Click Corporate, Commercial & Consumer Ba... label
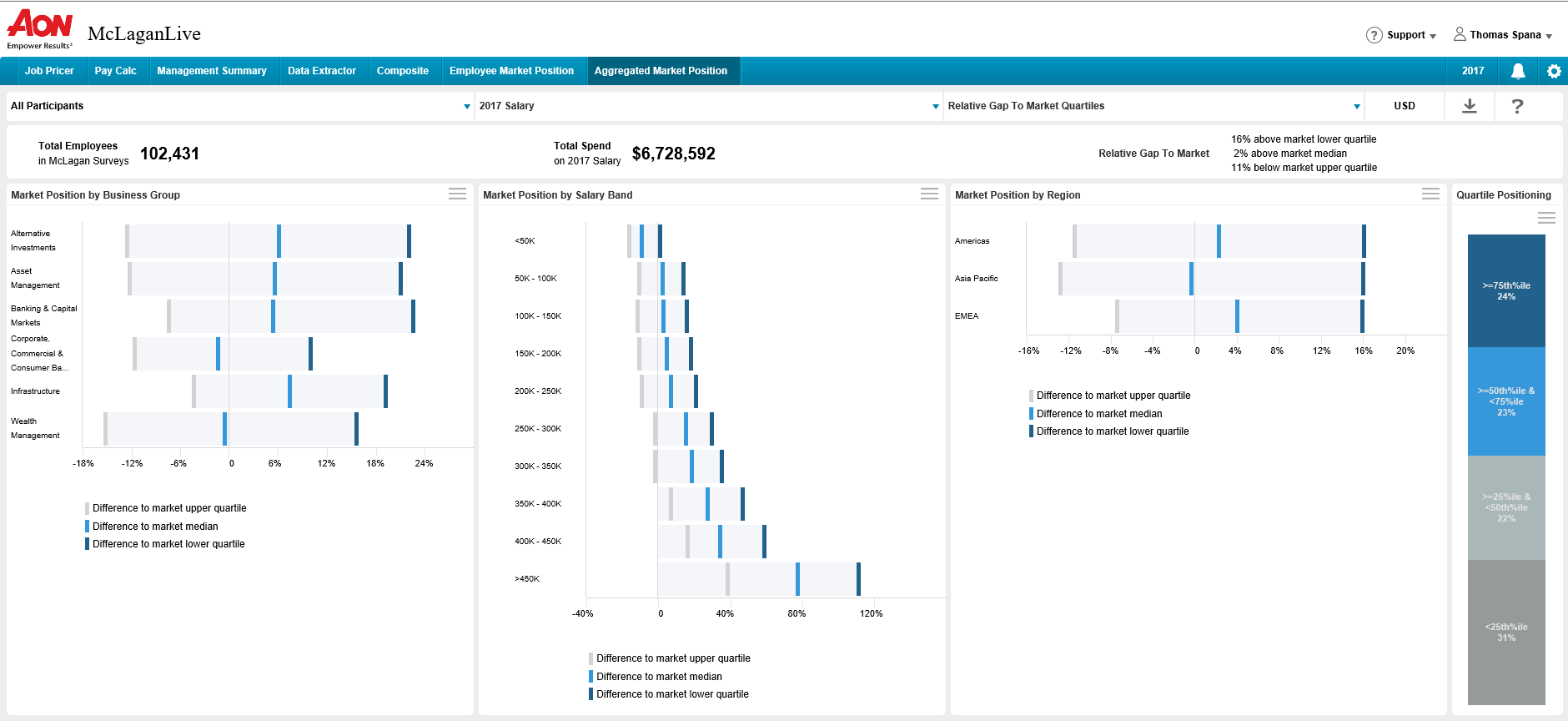 (40, 354)
